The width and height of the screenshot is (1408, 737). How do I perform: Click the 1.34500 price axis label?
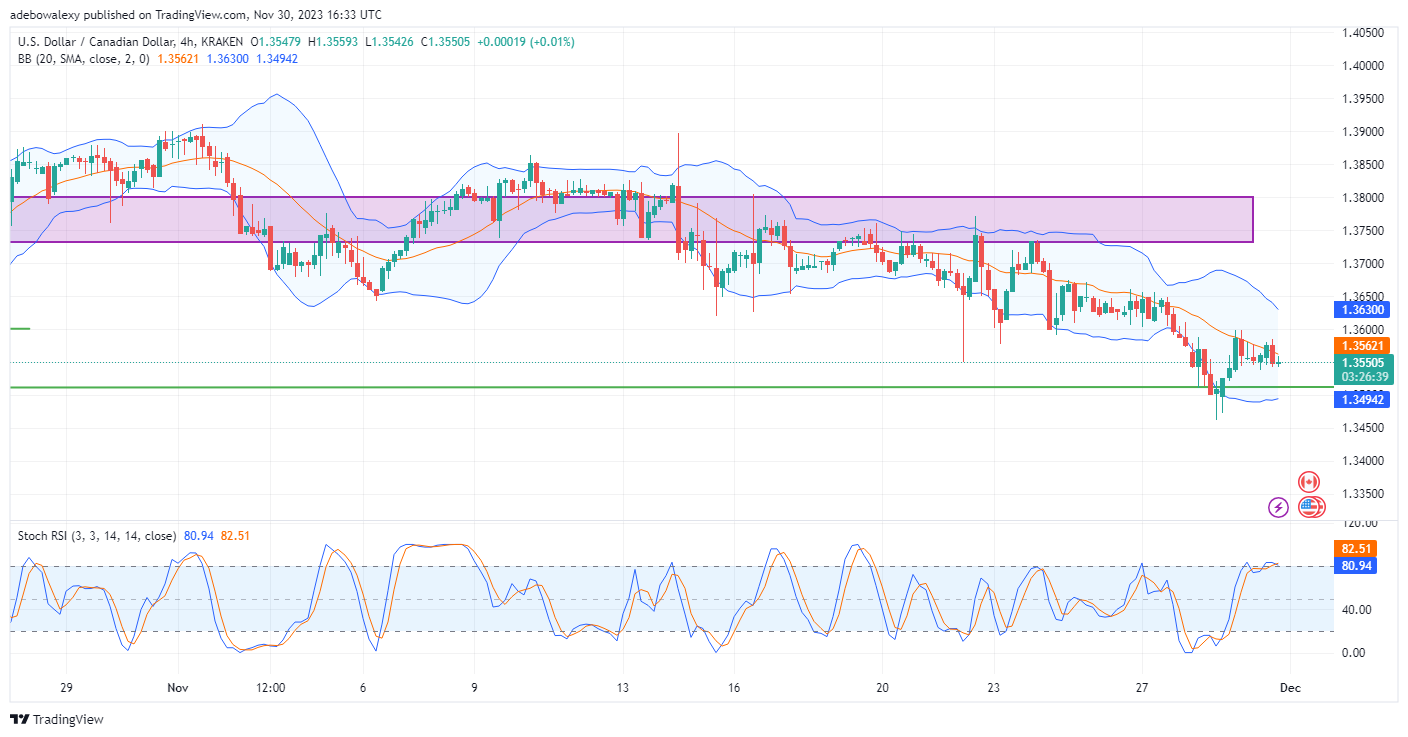[x=1362, y=428]
